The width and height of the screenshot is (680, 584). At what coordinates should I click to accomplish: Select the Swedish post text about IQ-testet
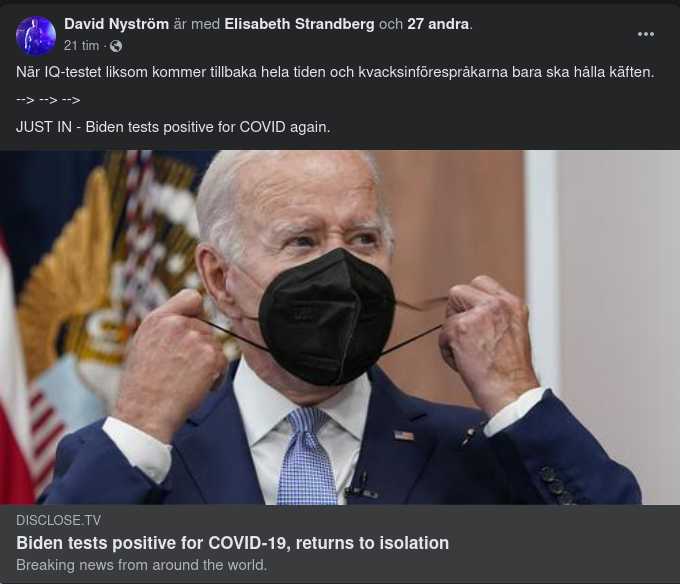[335, 72]
